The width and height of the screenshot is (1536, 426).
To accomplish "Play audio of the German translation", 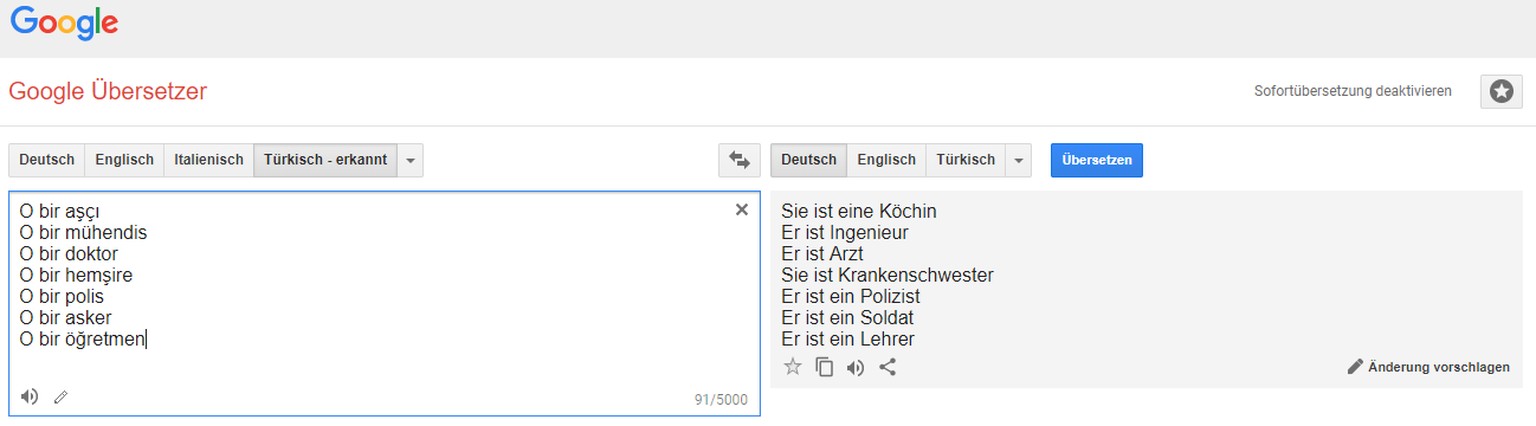I will [855, 367].
